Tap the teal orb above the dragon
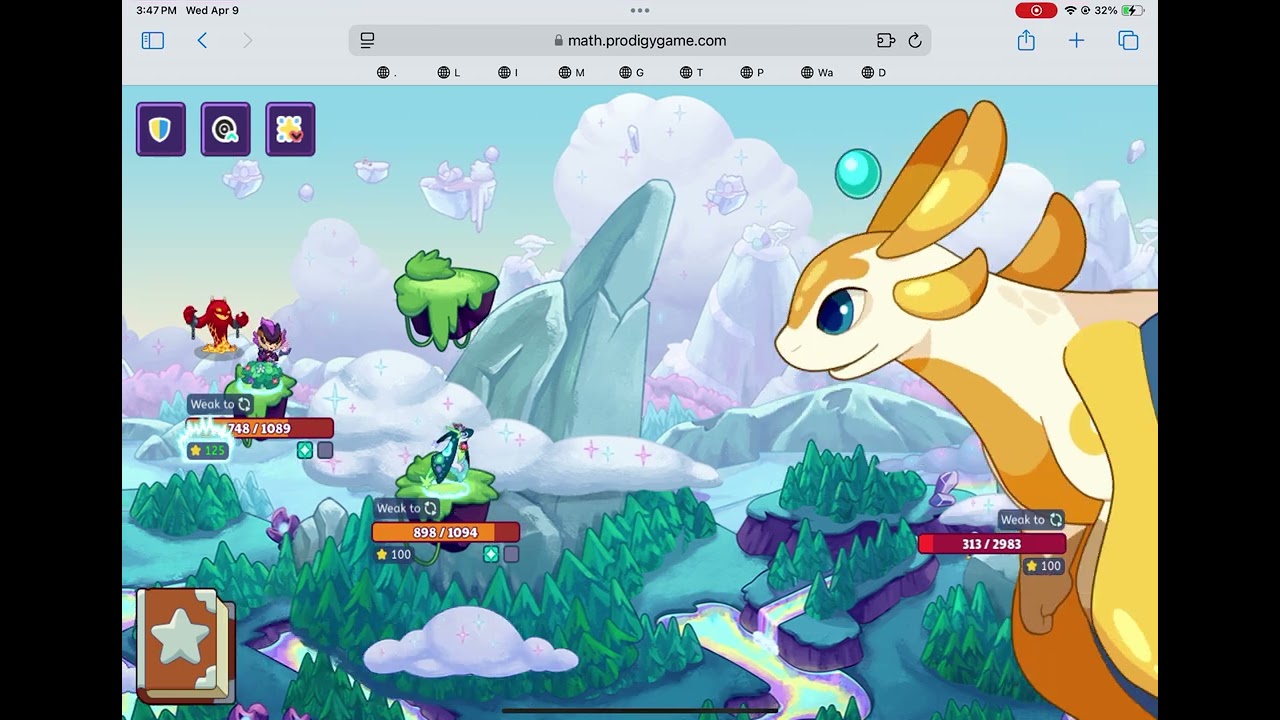The width and height of the screenshot is (1280, 720). pos(858,173)
